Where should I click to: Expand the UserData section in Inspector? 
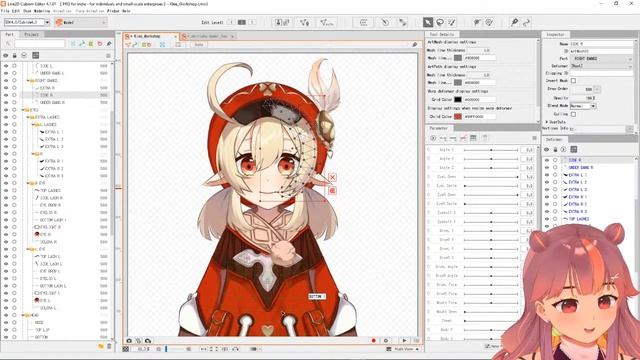[x=547, y=122]
